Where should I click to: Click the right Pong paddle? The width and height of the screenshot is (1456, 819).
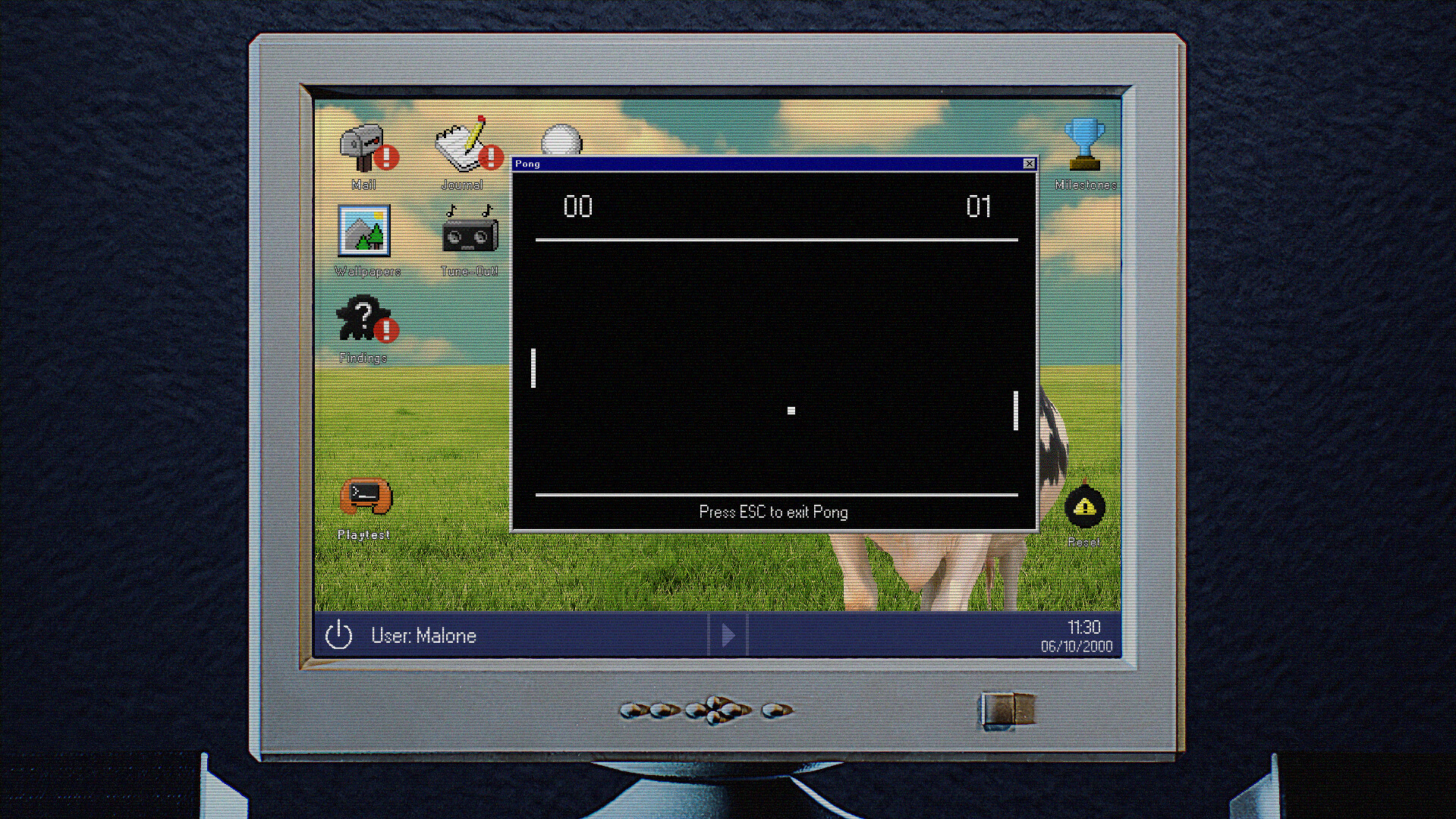[1016, 411]
